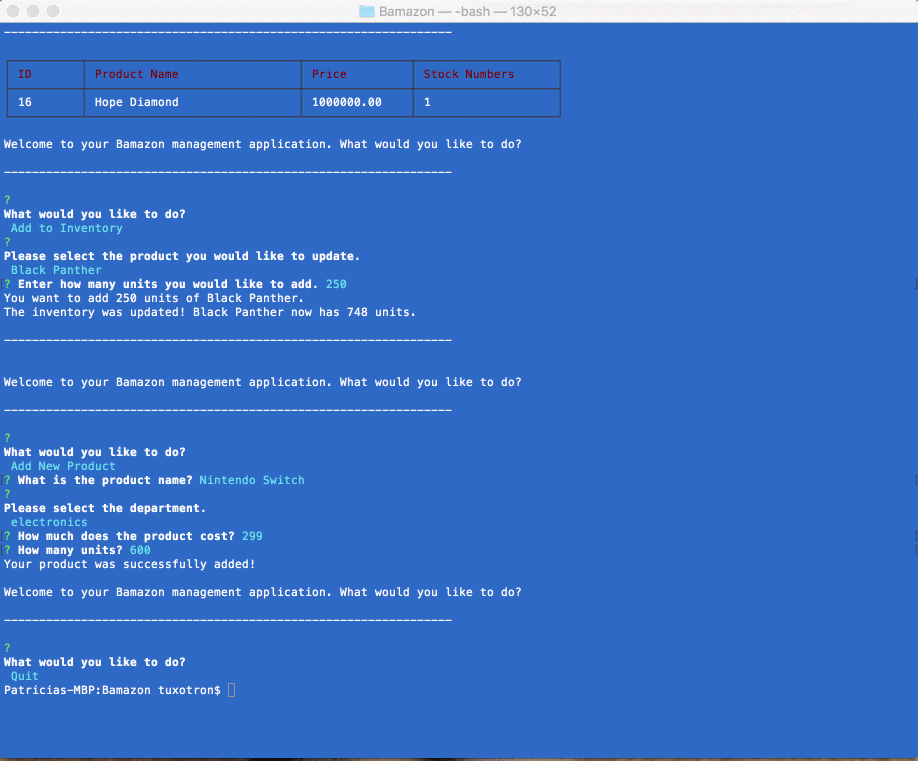Click the units value 600
The height and width of the screenshot is (761, 918).
tap(140, 550)
